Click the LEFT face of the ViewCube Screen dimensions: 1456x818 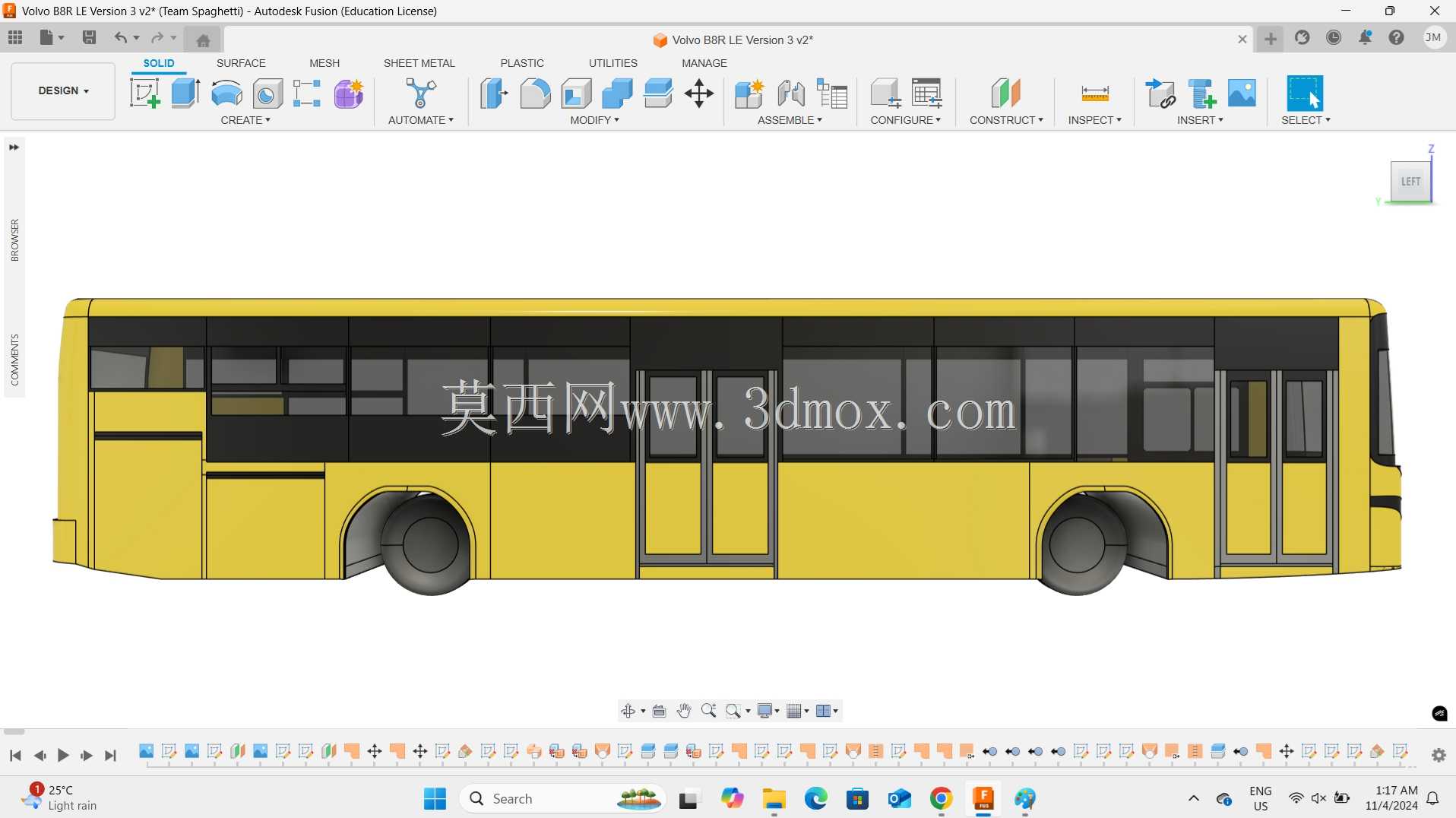(x=1410, y=182)
